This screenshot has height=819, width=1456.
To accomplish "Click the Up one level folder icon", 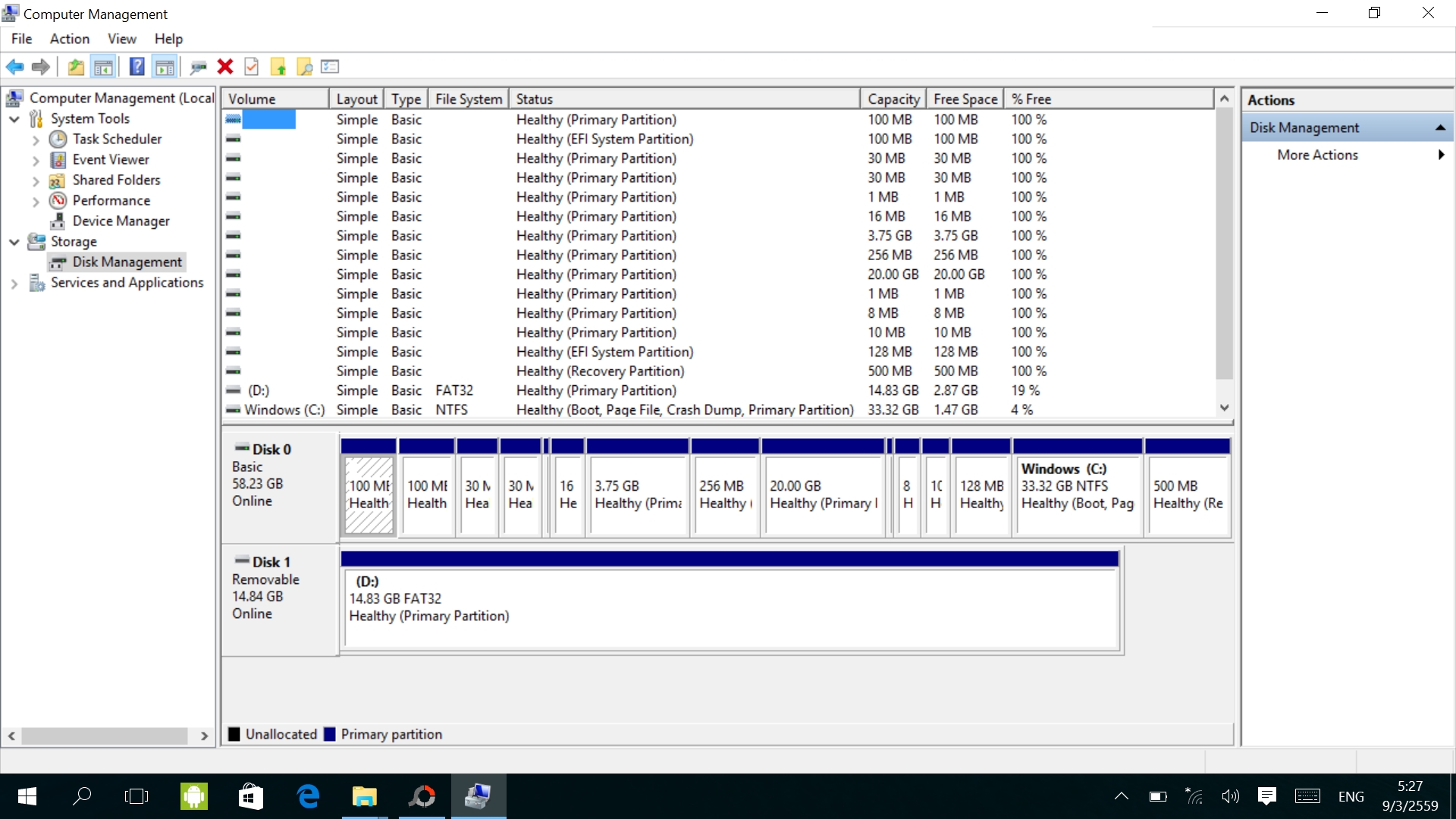I will 76,67.
